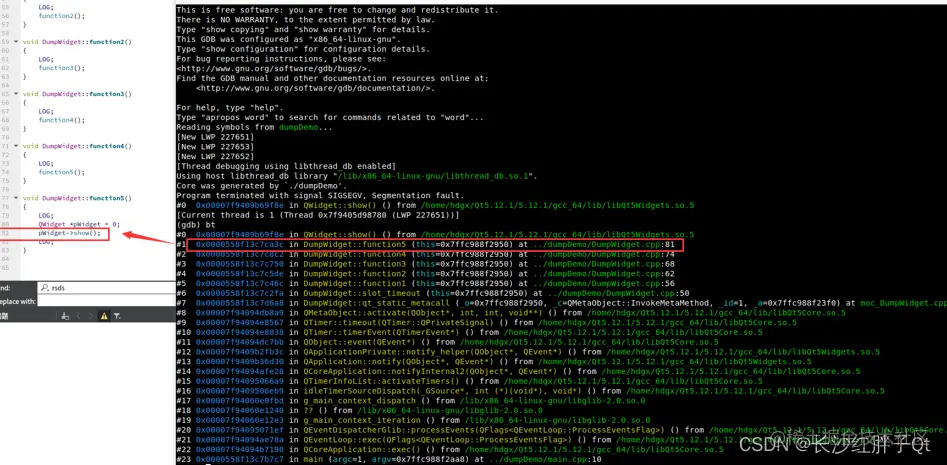The width and height of the screenshot is (947, 465).
Task: Click the "(gdb) bt" prompt line
Action: click(x=196, y=225)
